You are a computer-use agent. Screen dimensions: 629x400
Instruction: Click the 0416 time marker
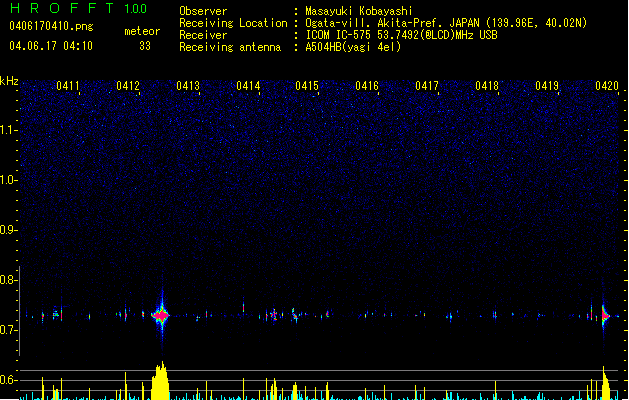point(367,86)
